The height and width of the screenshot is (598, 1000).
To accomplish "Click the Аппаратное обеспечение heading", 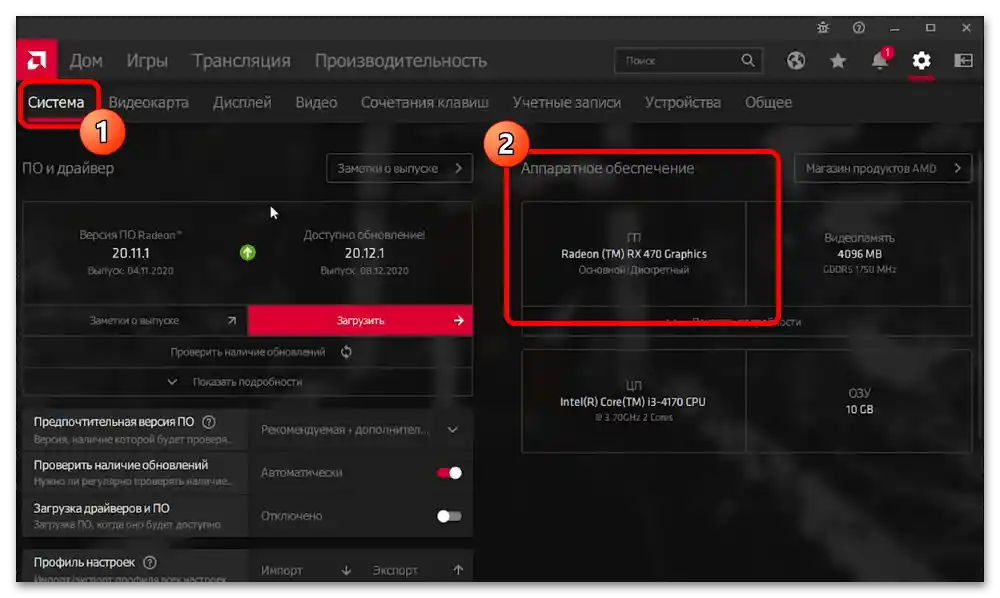I will click(x=607, y=168).
